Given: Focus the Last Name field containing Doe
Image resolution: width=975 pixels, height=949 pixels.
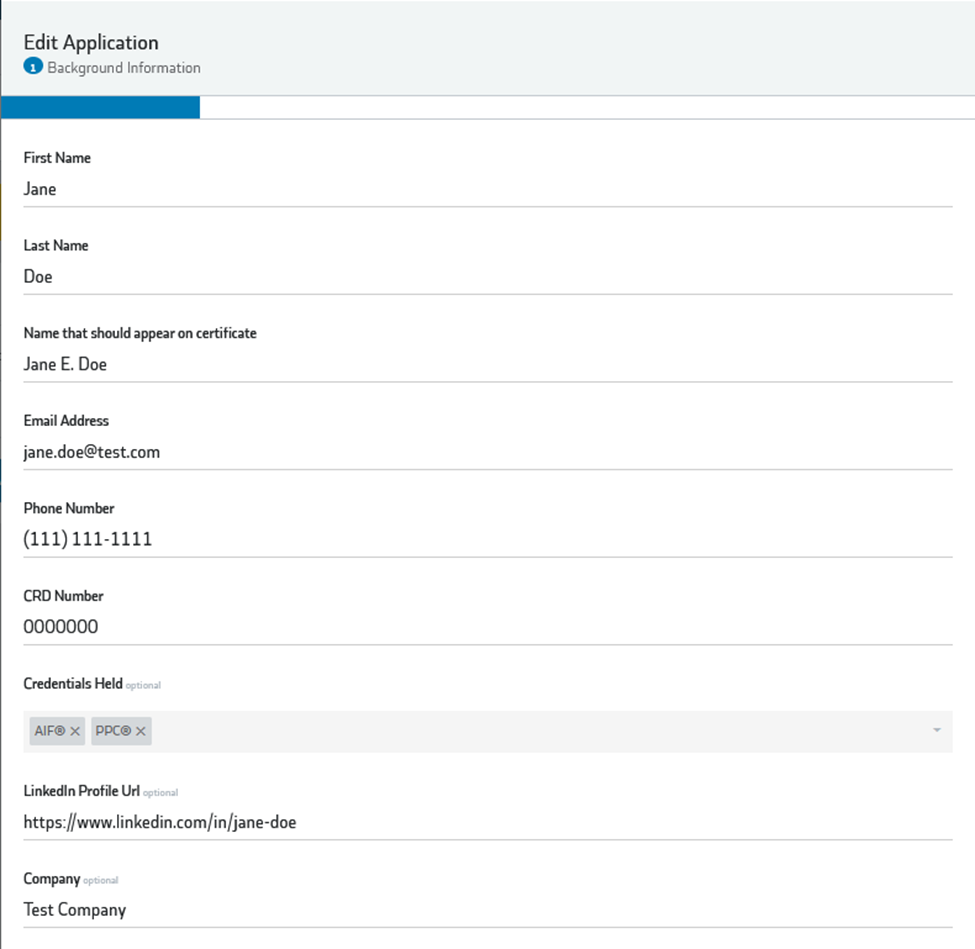Looking at the screenshot, I should (x=487, y=277).
